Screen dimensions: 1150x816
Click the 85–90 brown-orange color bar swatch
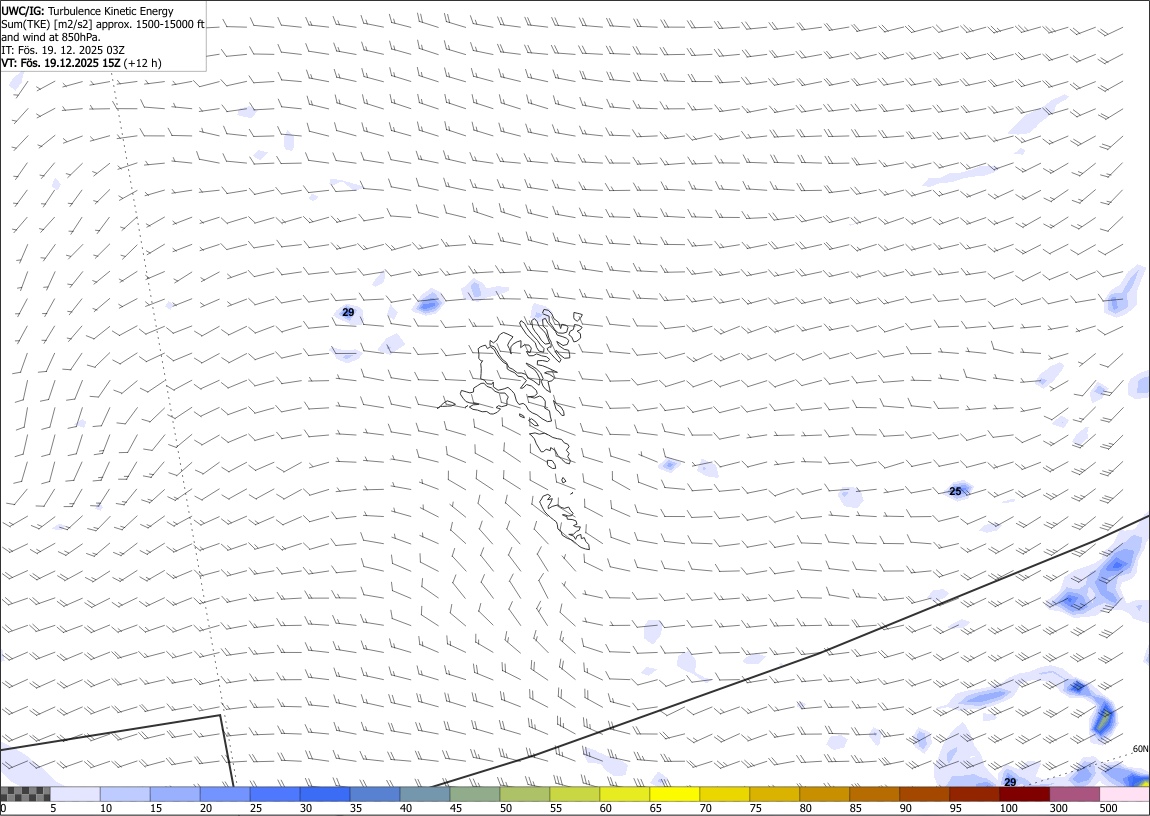click(x=874, y=794)
